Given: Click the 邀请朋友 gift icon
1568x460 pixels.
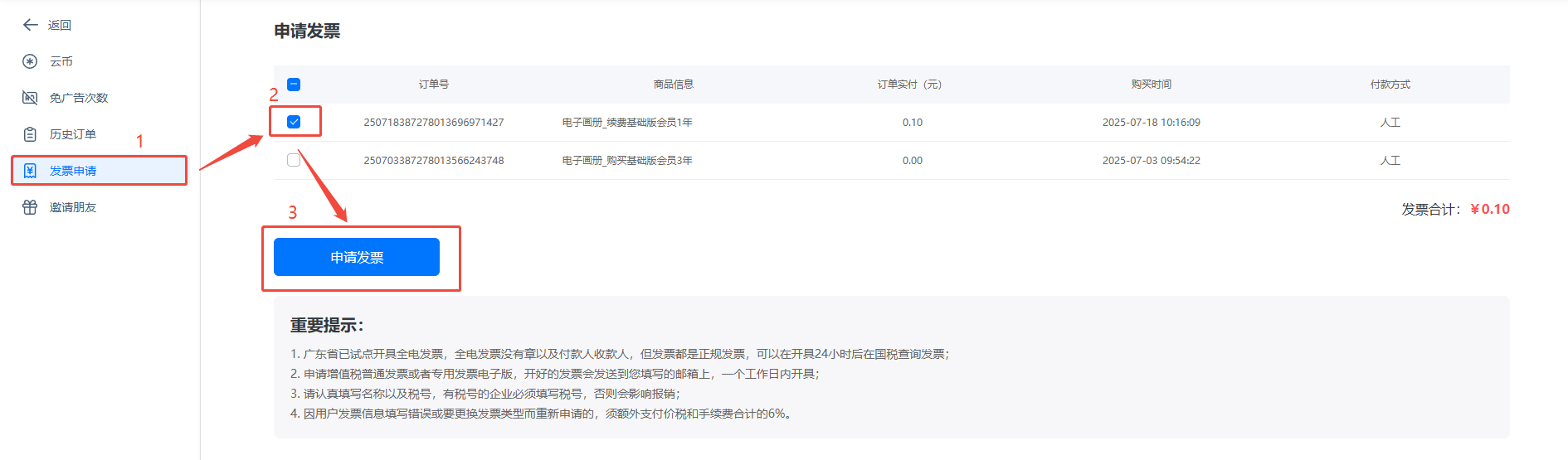Looking at the screenshot, I should pos(30,207).
